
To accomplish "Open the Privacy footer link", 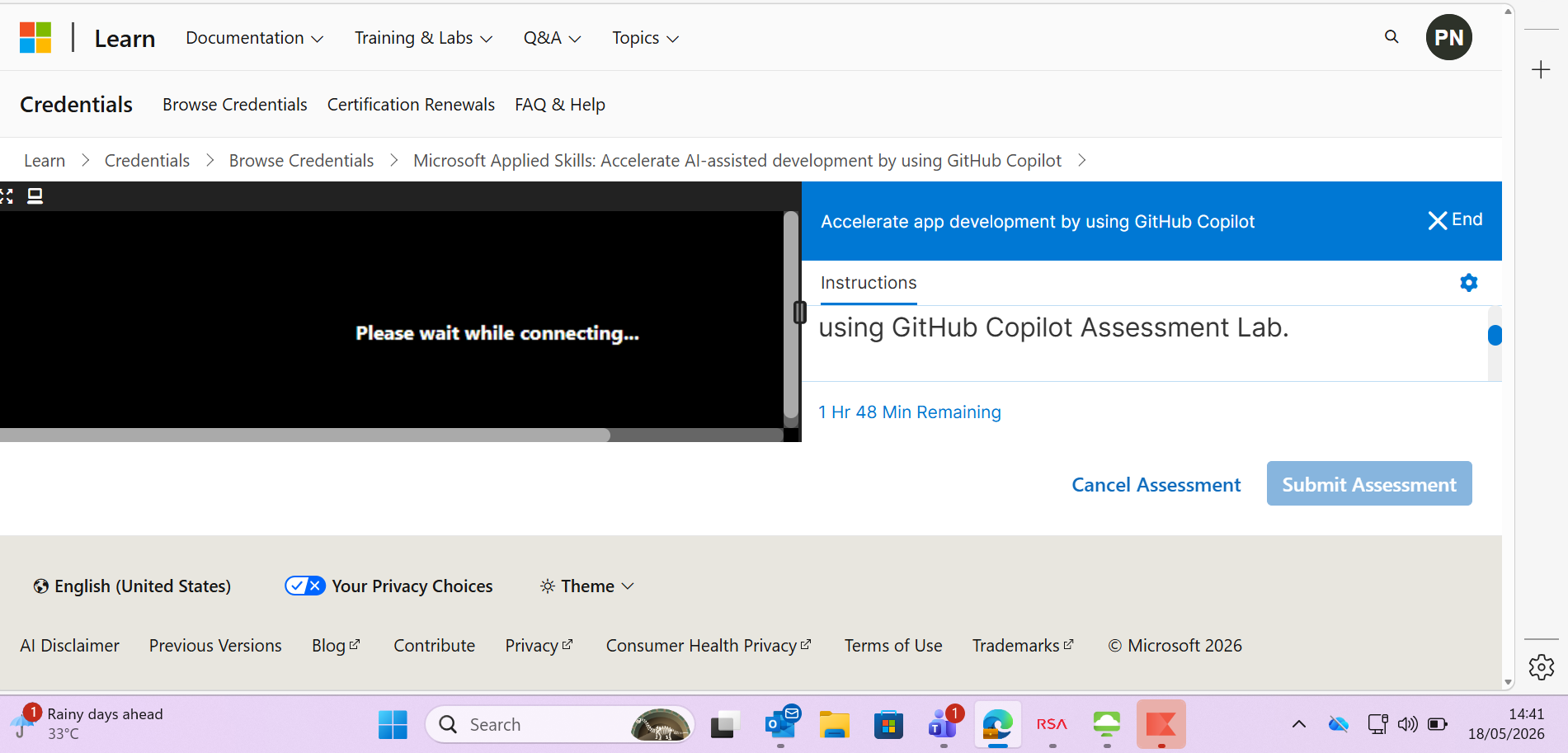I will click(x=539, y=646).
